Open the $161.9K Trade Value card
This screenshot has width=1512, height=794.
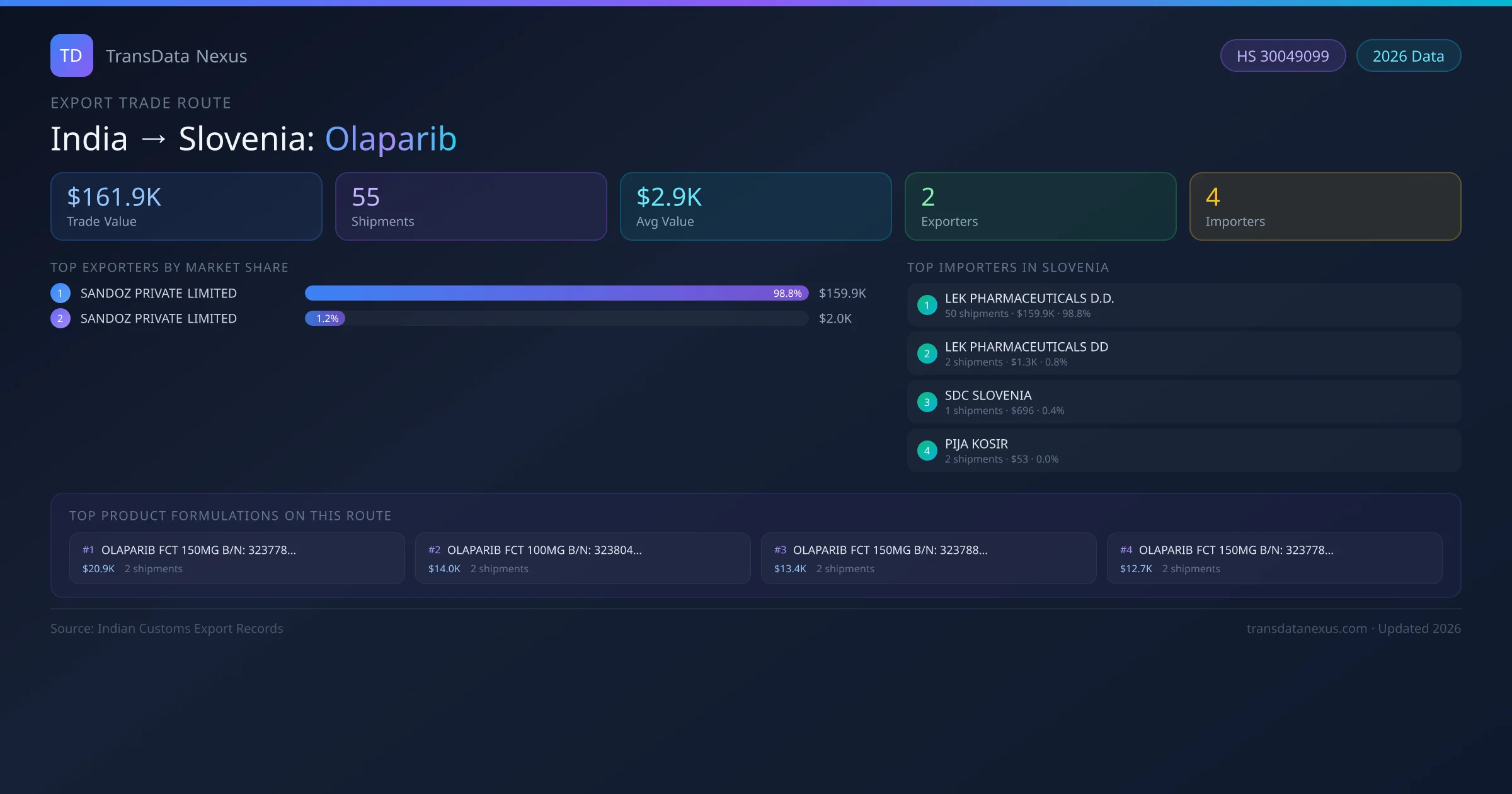tap(186, 207)
